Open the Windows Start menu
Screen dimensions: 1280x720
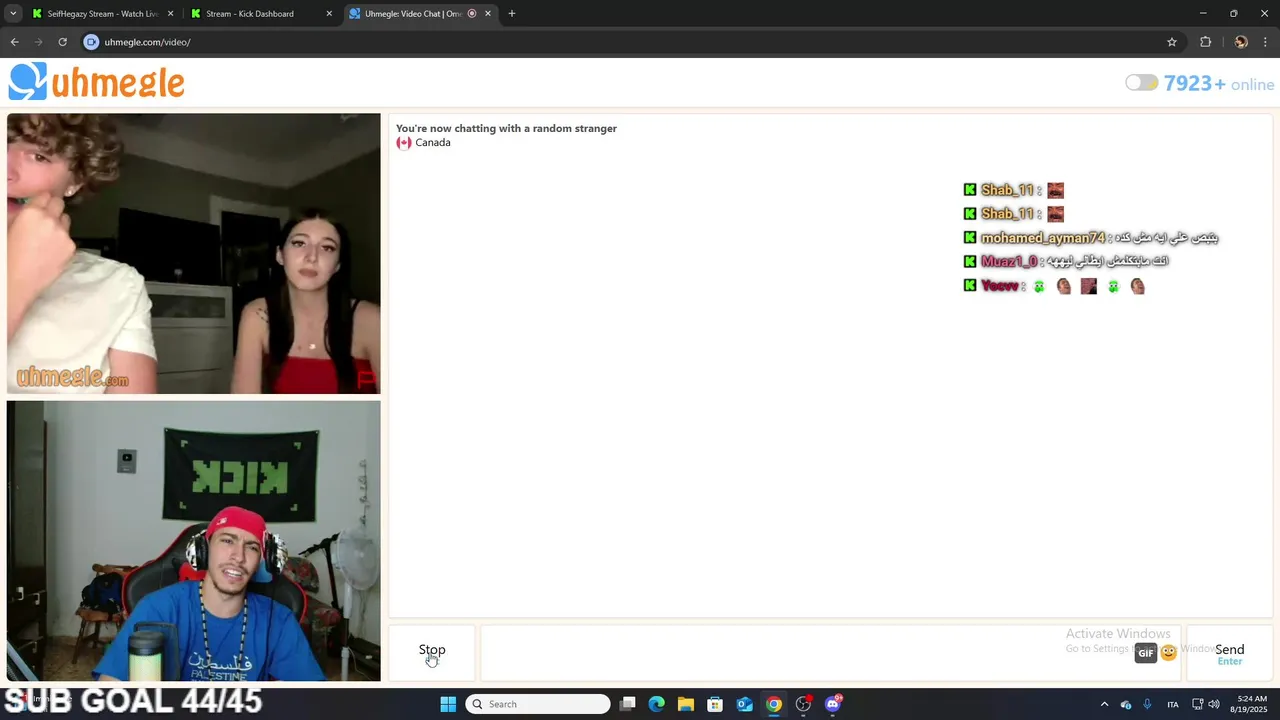click(448, 704)
